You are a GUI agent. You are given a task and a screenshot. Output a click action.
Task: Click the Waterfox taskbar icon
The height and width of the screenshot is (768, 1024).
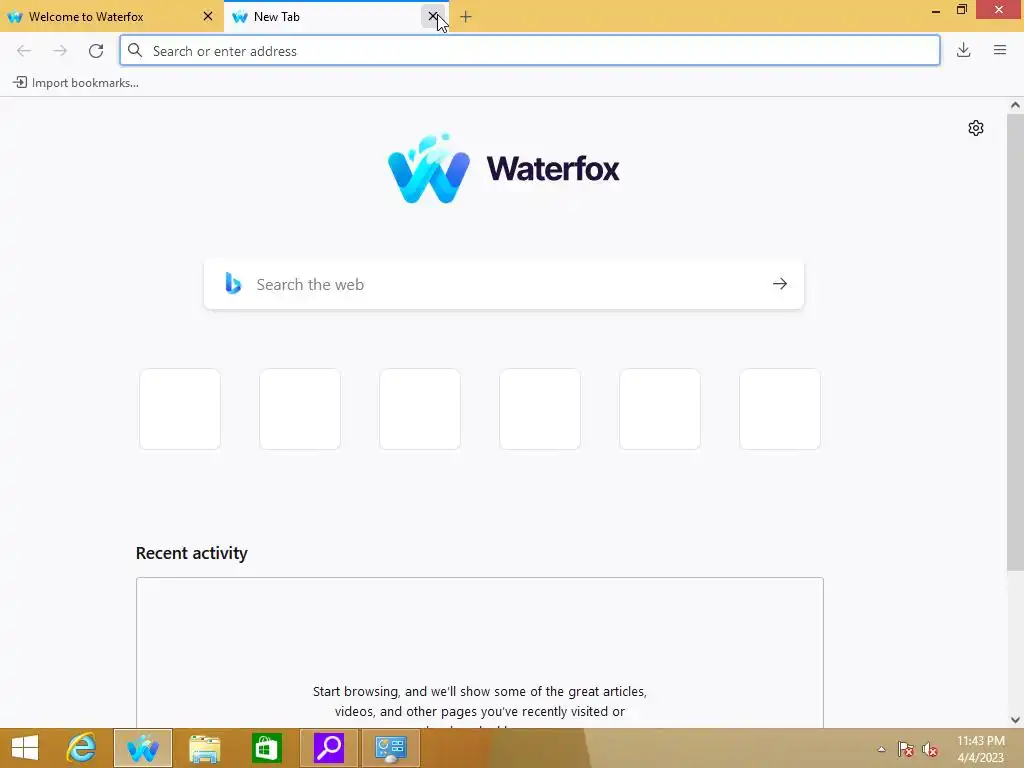(143, 748)
